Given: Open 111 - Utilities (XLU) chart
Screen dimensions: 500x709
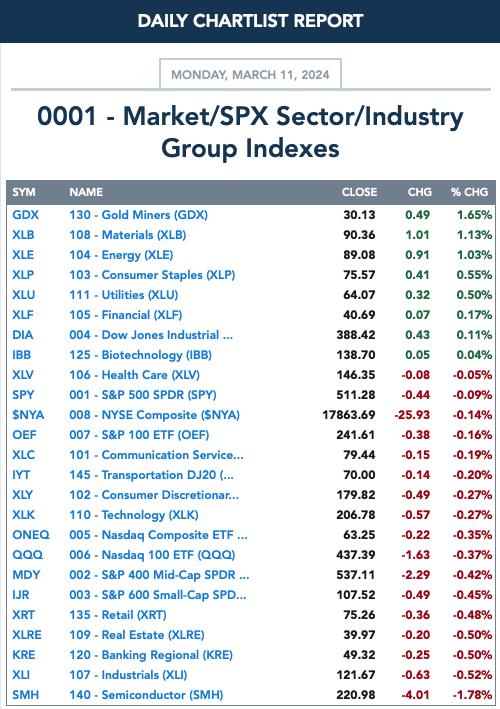Looking at the screenshot, I should (x=123, y=295).
